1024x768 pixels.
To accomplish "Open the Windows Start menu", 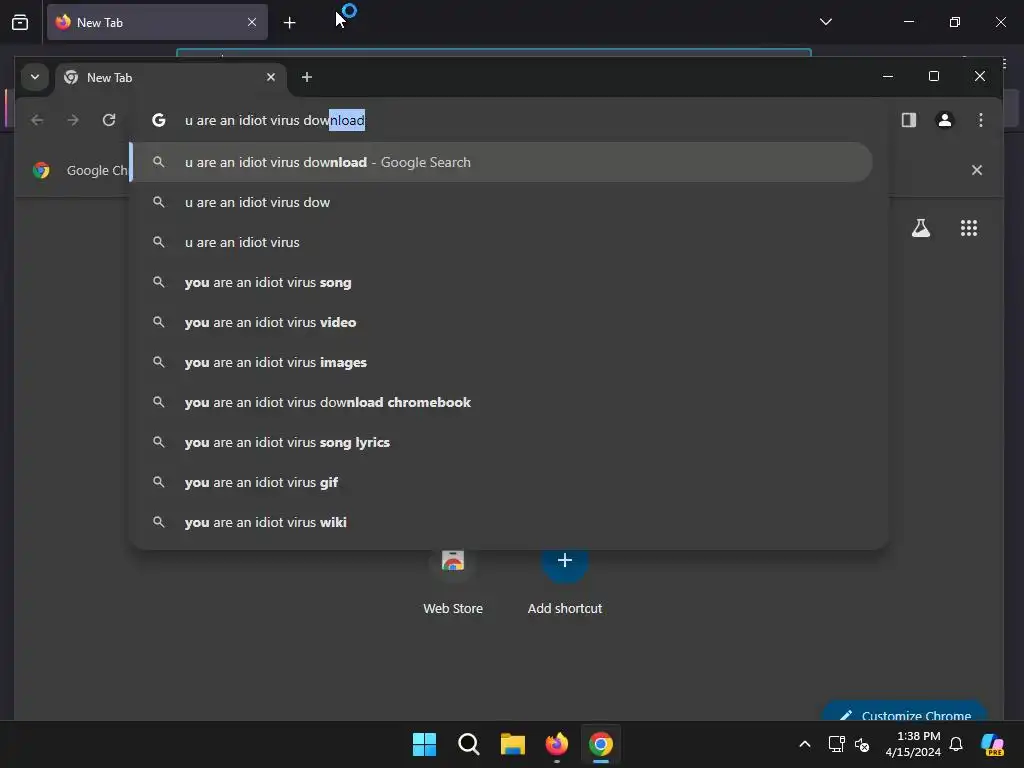I will 424,744.
